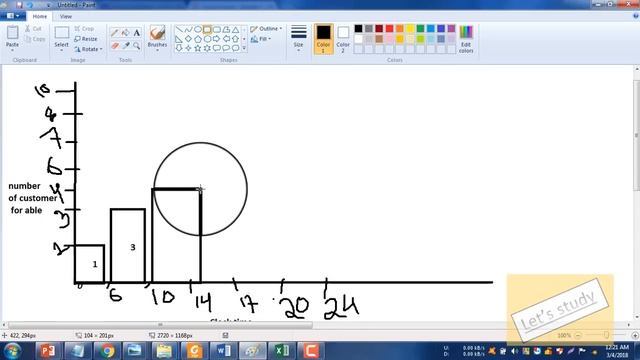
Task: Open Excel from the taskbar
Action: pyautogui.click(x=282, y=351)
